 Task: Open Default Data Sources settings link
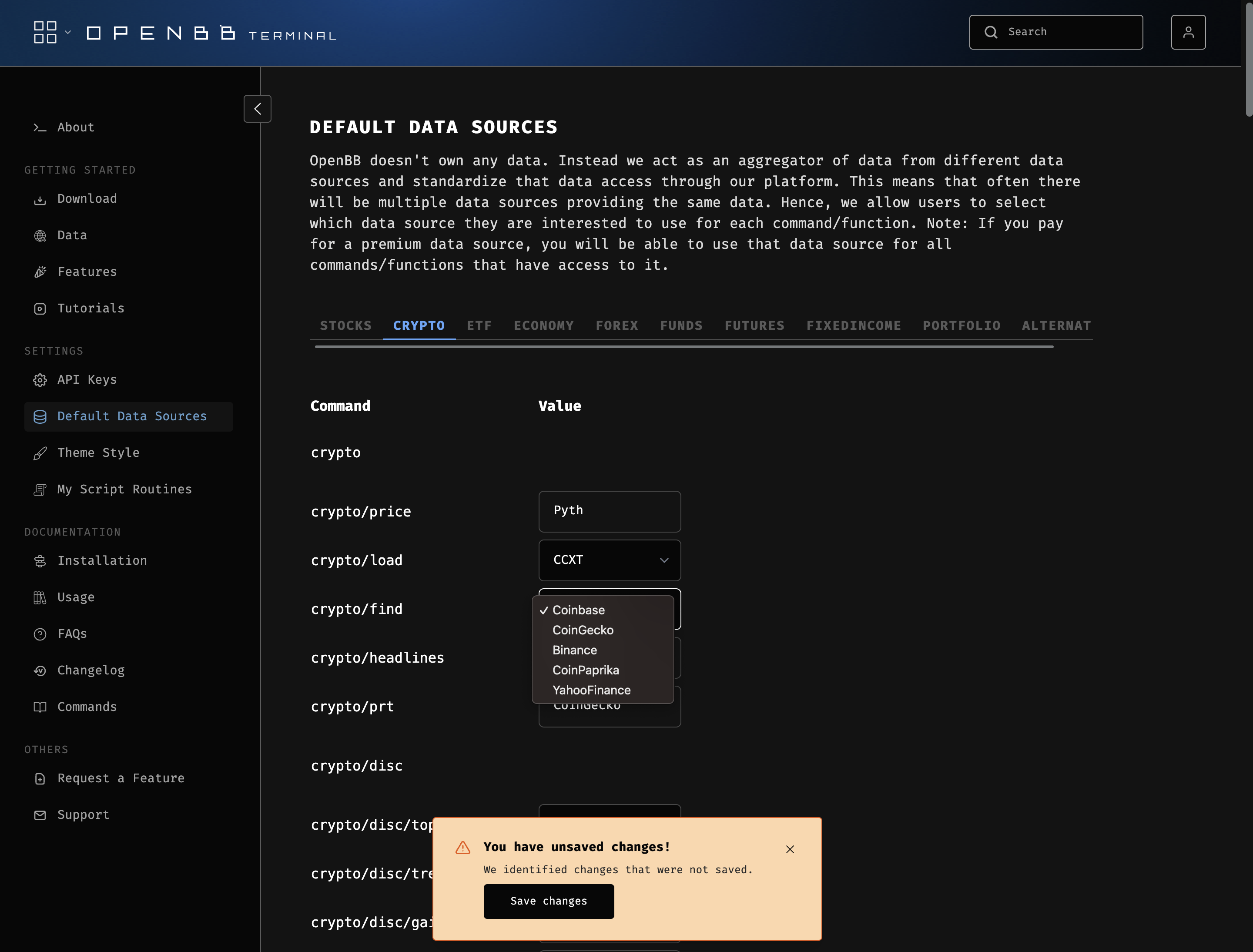tap(129, 416)
